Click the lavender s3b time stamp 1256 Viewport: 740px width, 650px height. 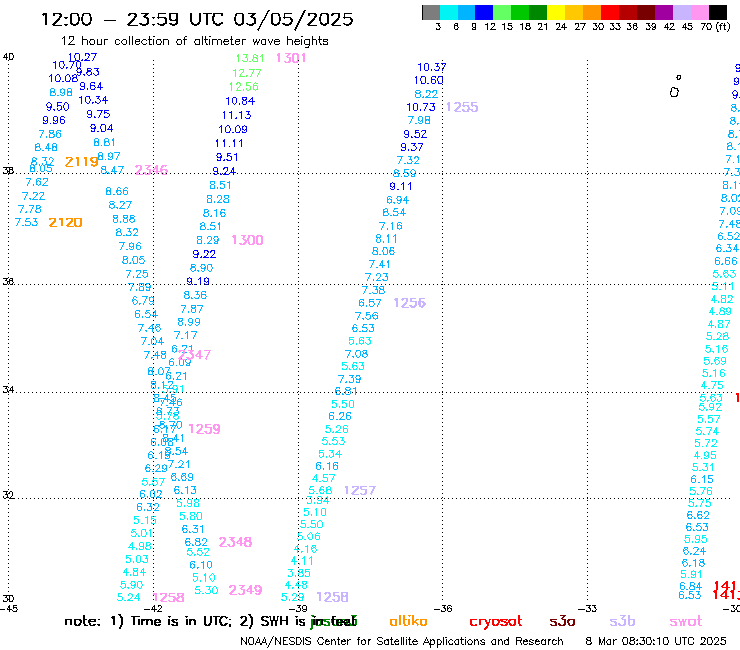(x=410, y=303)
